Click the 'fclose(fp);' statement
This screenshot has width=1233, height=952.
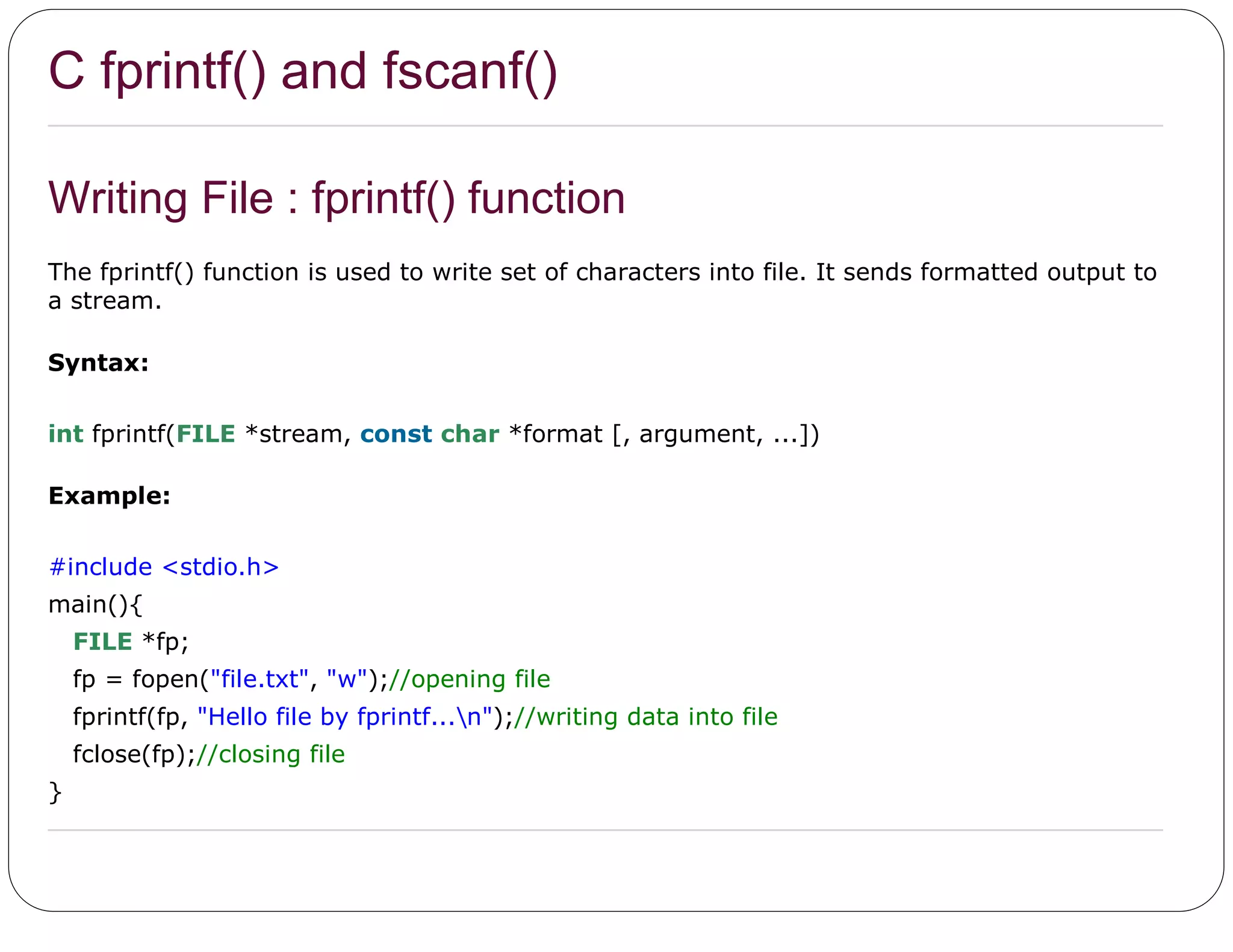[x=134, y=754]
